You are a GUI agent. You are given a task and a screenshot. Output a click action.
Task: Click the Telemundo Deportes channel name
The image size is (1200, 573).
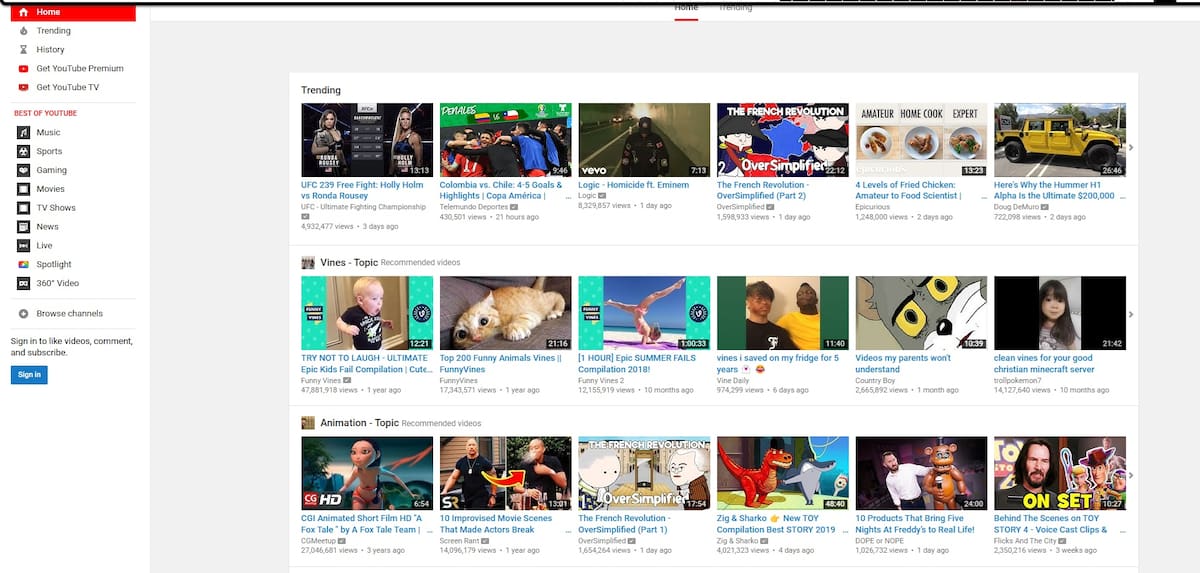click(x=475, y=207)
